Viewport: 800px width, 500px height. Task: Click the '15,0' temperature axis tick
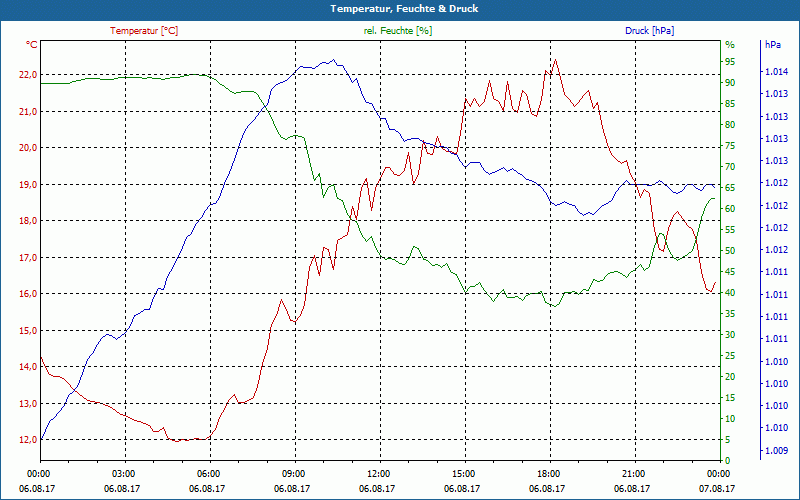28,330
